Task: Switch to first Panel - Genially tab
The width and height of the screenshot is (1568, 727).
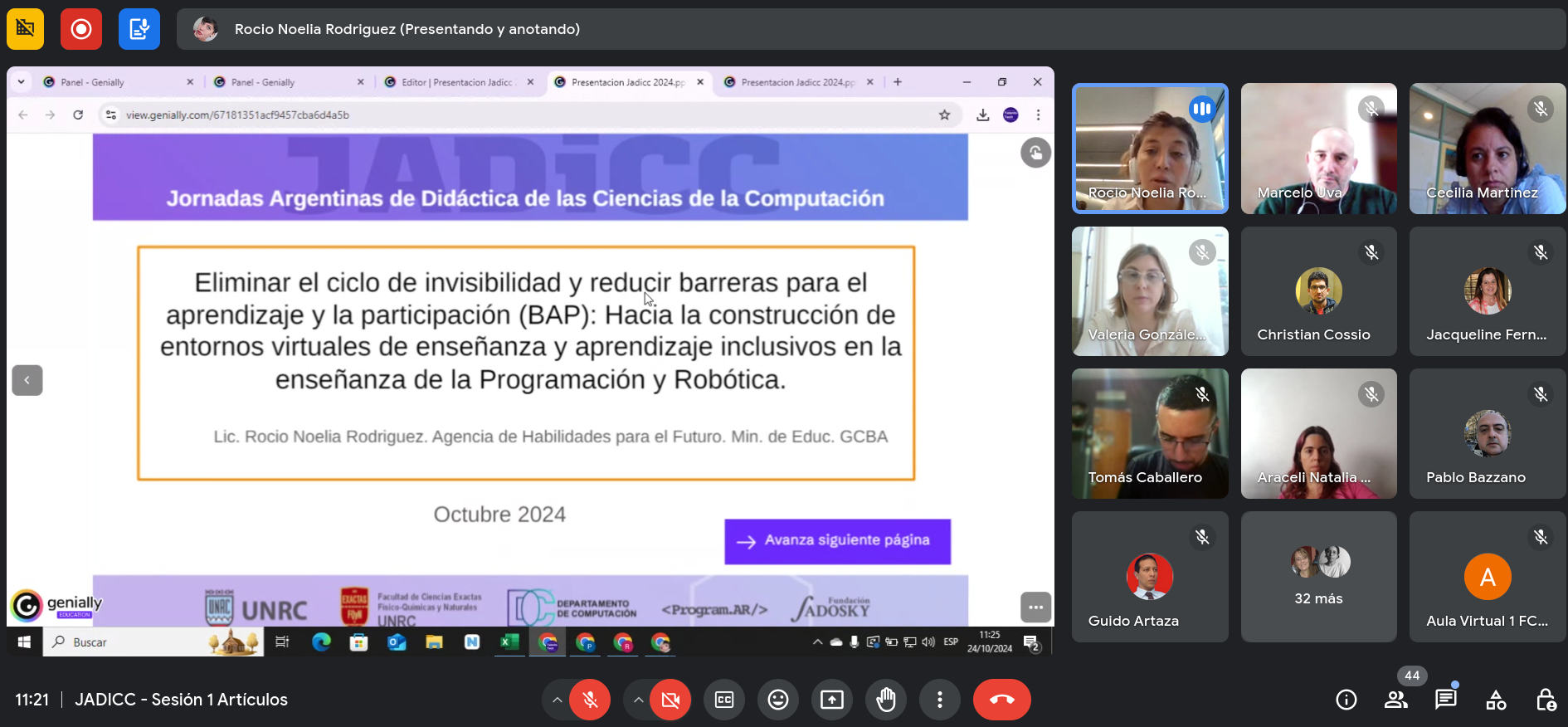Action: pyautogui.click(x=116, y=82)
